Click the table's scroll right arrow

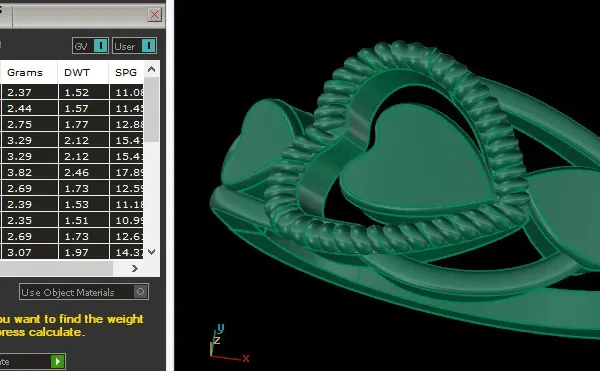(x=135, y=268)
